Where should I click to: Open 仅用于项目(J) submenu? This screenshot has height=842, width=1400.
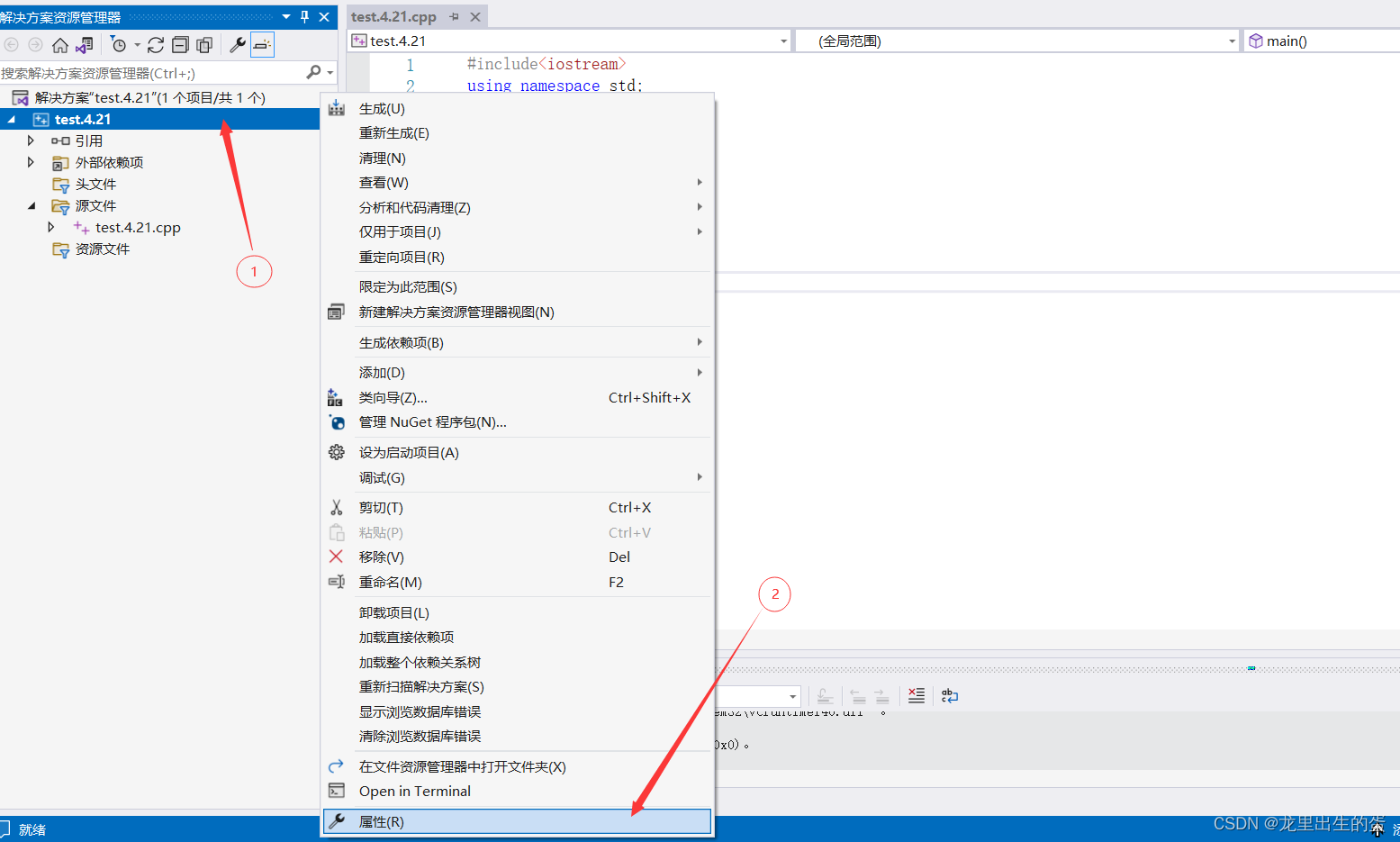pyautogui.click(x=518, y=231)
